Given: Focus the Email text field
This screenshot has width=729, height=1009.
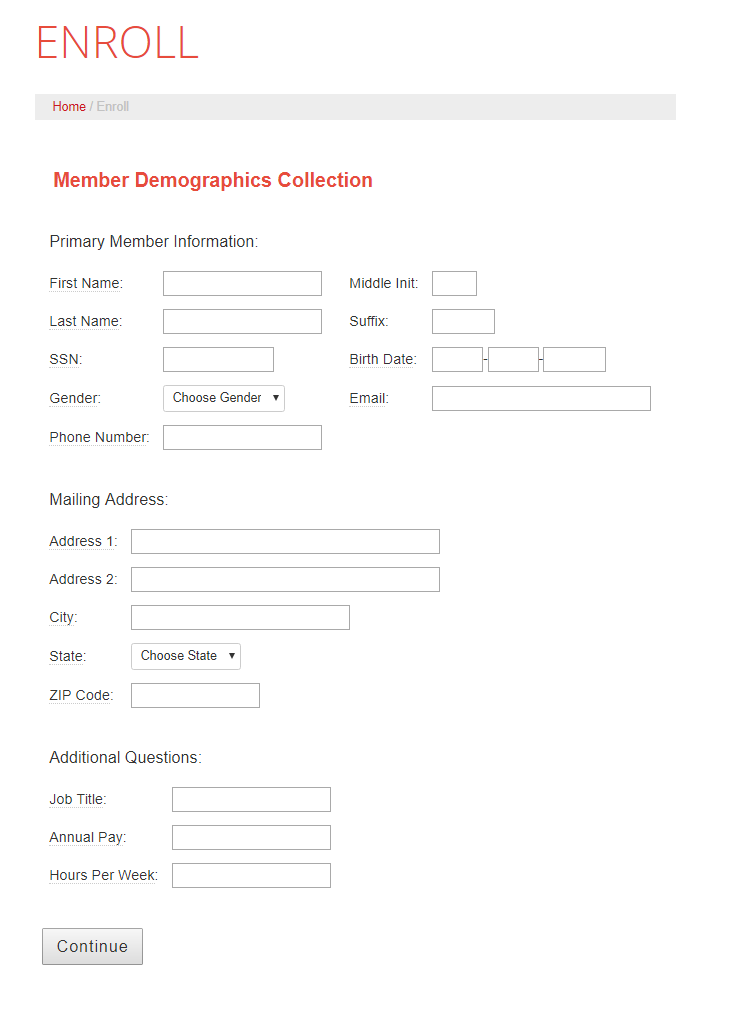Looking at the screenshot, I should (x=541, y=399).
